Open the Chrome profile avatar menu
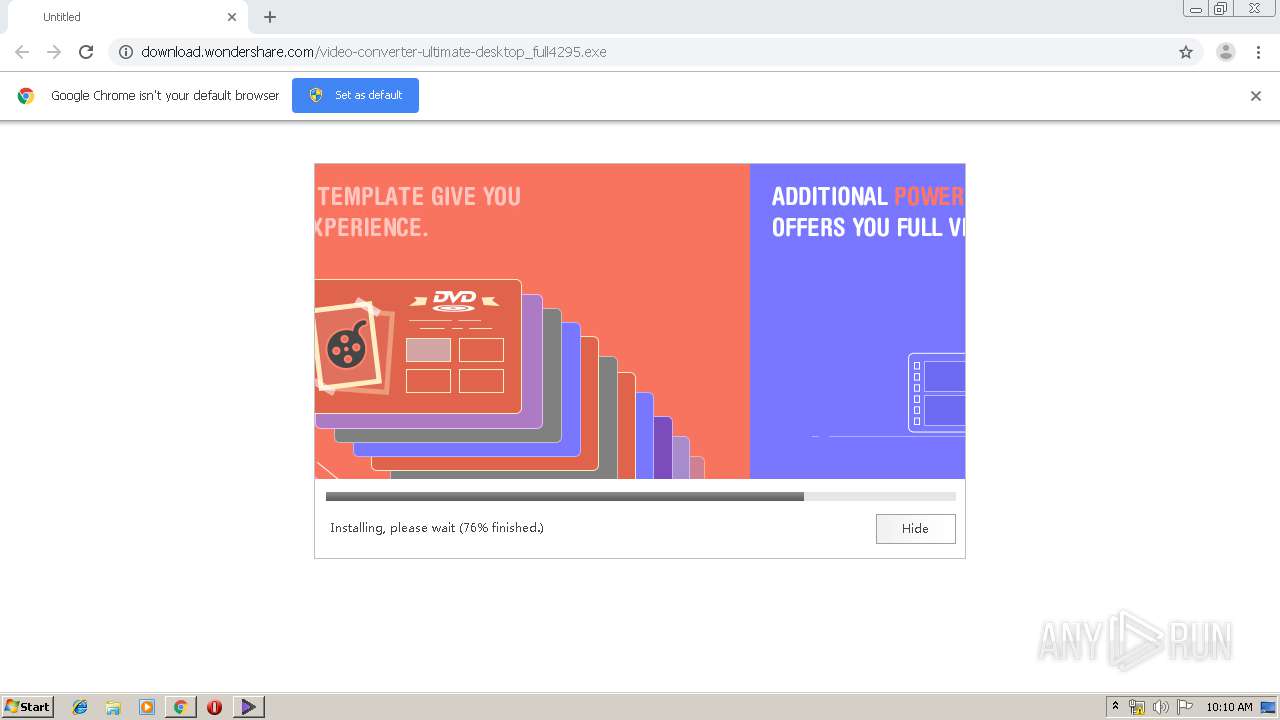 click(1225, 52)
